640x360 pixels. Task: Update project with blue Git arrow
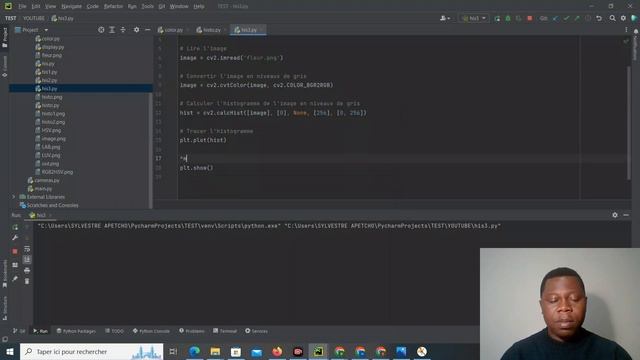click(x=556, y=18)
